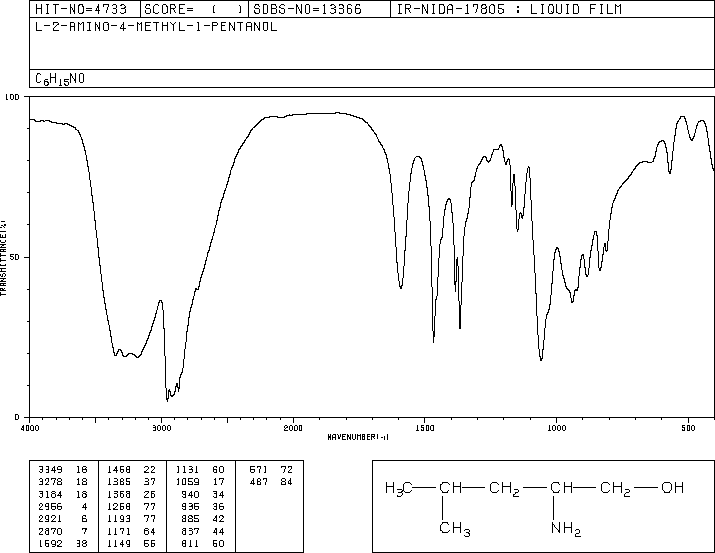Click the IR-NIDA-17805 LIQUID FILM label
715x553 pixels.
coord(509,9)
